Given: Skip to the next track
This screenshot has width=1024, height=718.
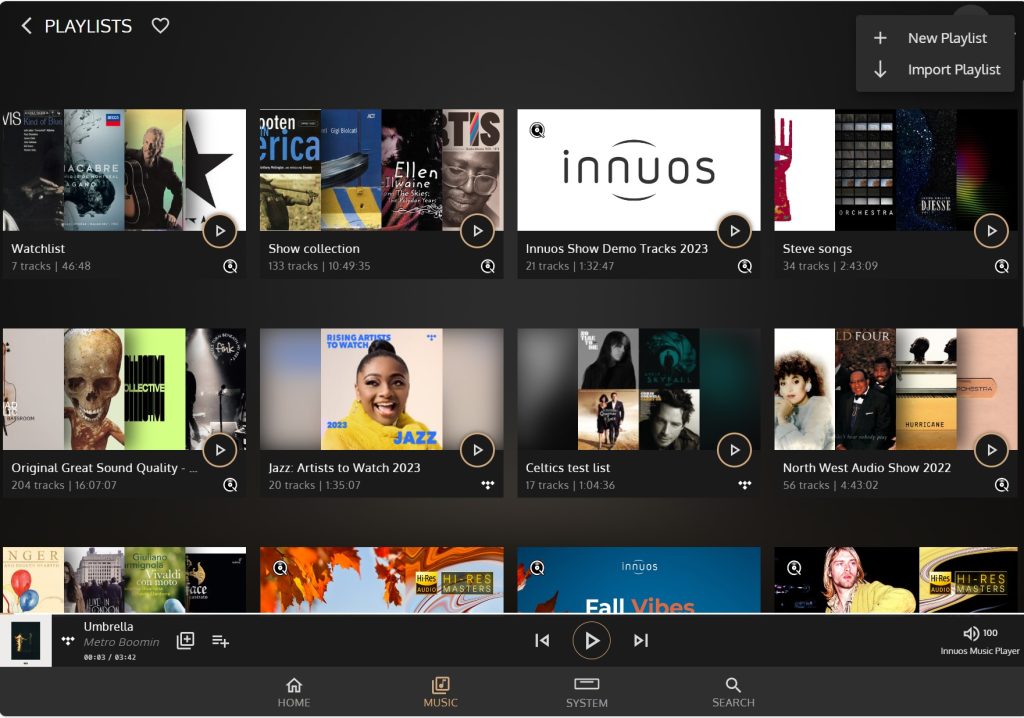Looking at the screenshot, I should click(x=641, y=640).
